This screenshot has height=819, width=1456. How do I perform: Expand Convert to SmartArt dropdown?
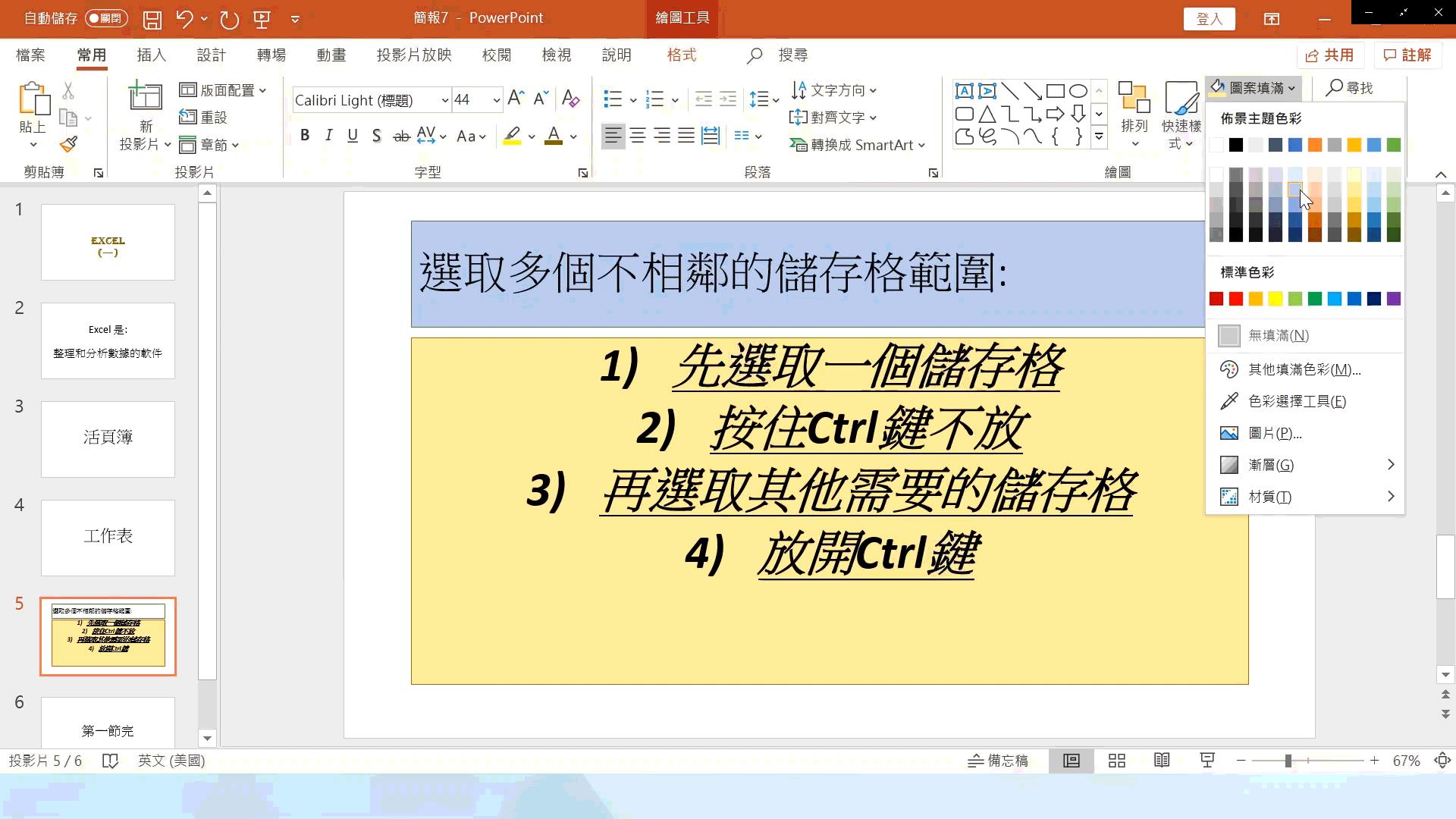click(x=858, y=145)
